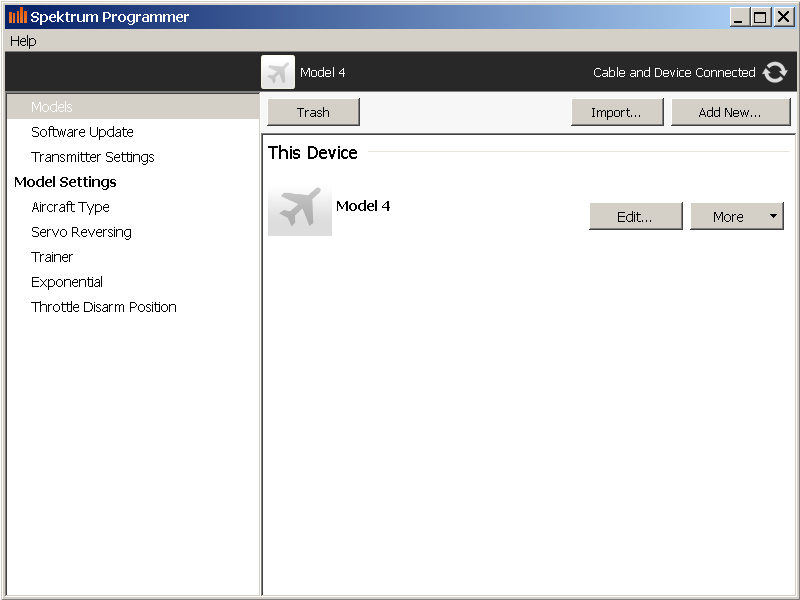This screenshot has height=600, width=800.
Task: Click the Trash button
Action: coord(313,112)
